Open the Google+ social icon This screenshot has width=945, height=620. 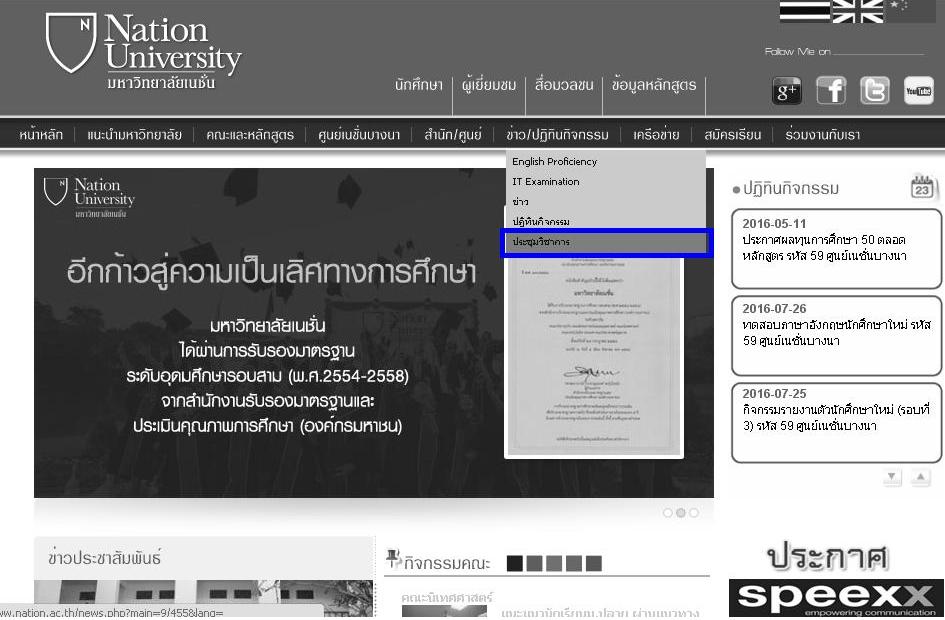coord(788,91)
